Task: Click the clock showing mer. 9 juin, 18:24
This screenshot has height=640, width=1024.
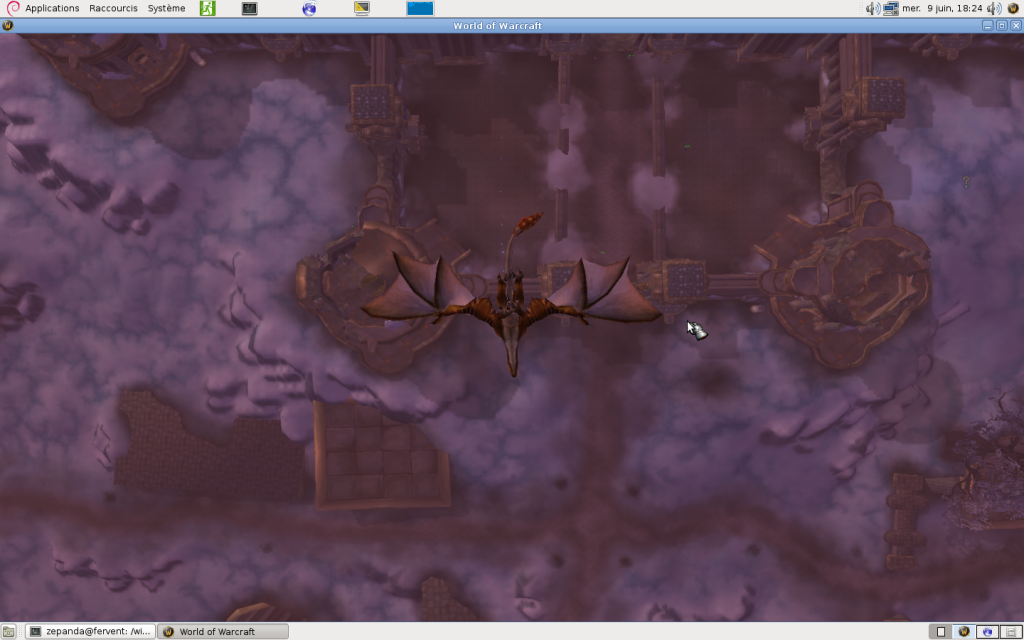Action: click(x=942, y=8)
